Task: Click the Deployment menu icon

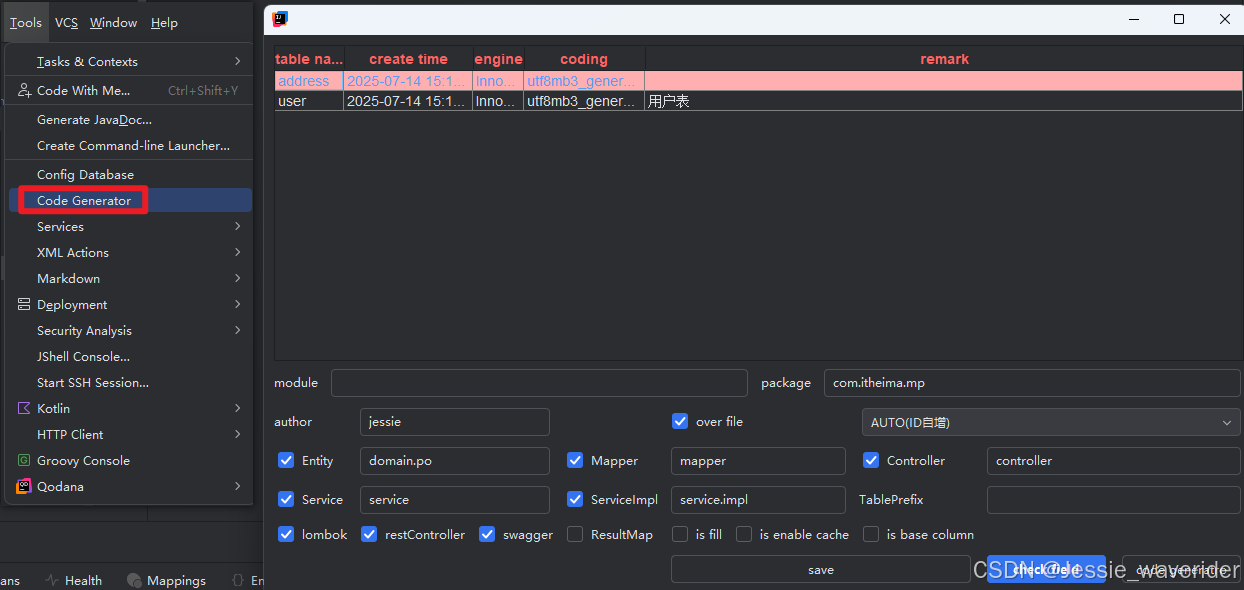Action: point(24,304)
